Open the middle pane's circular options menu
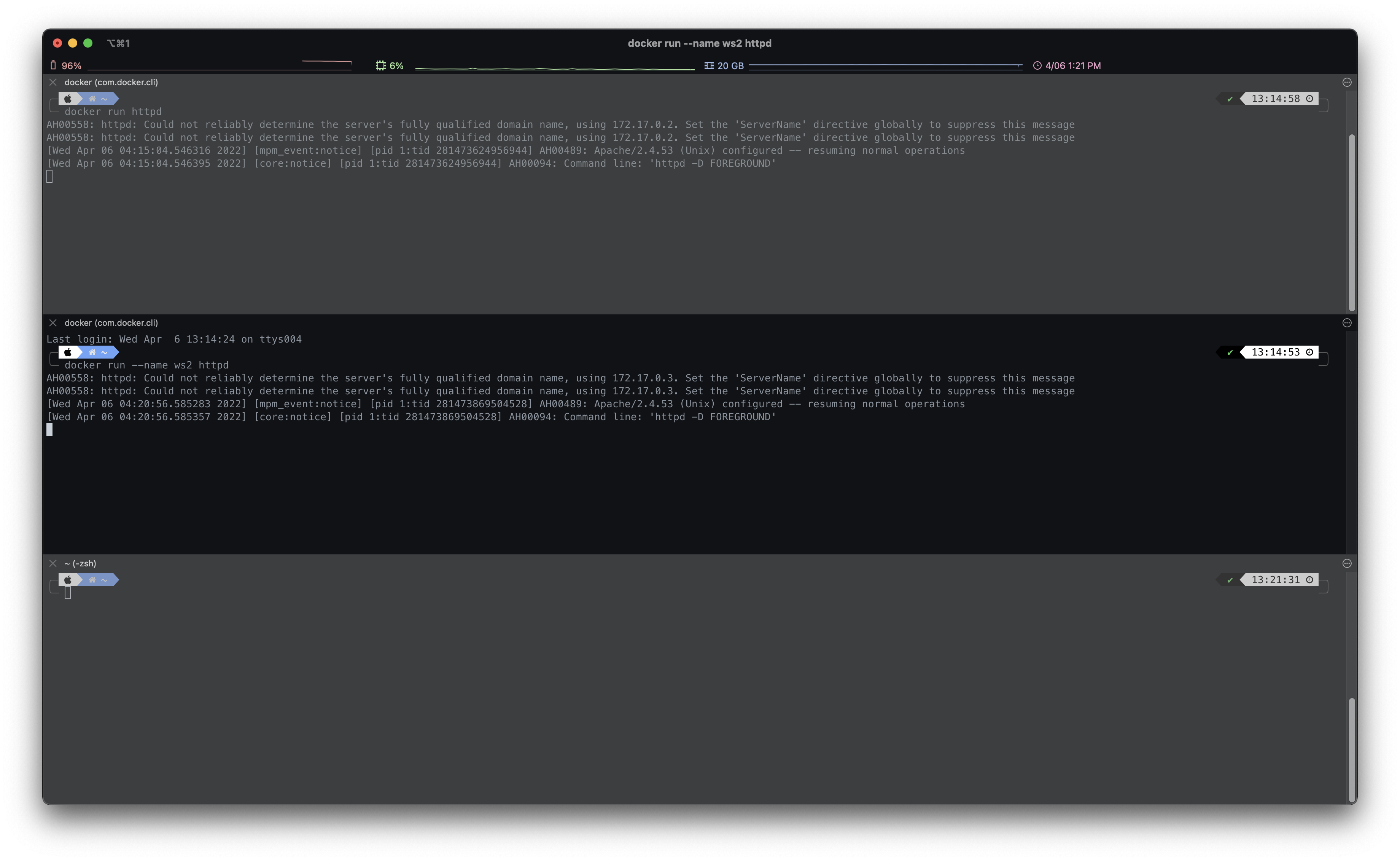Viewport: 1400px width, 861px height. click(x=1346, y=323)
